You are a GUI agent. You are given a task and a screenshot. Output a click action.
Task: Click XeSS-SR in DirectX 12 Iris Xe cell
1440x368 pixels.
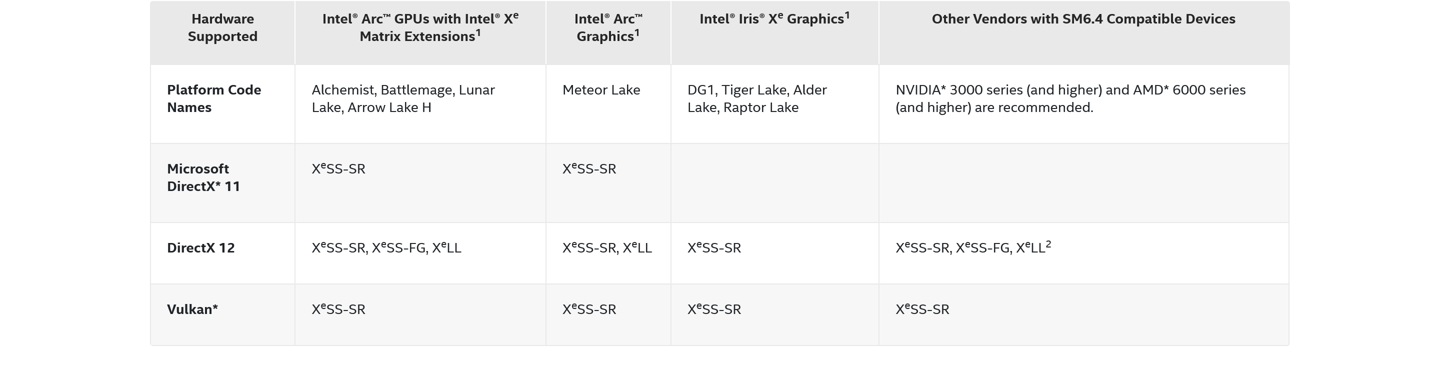point(715,247)
